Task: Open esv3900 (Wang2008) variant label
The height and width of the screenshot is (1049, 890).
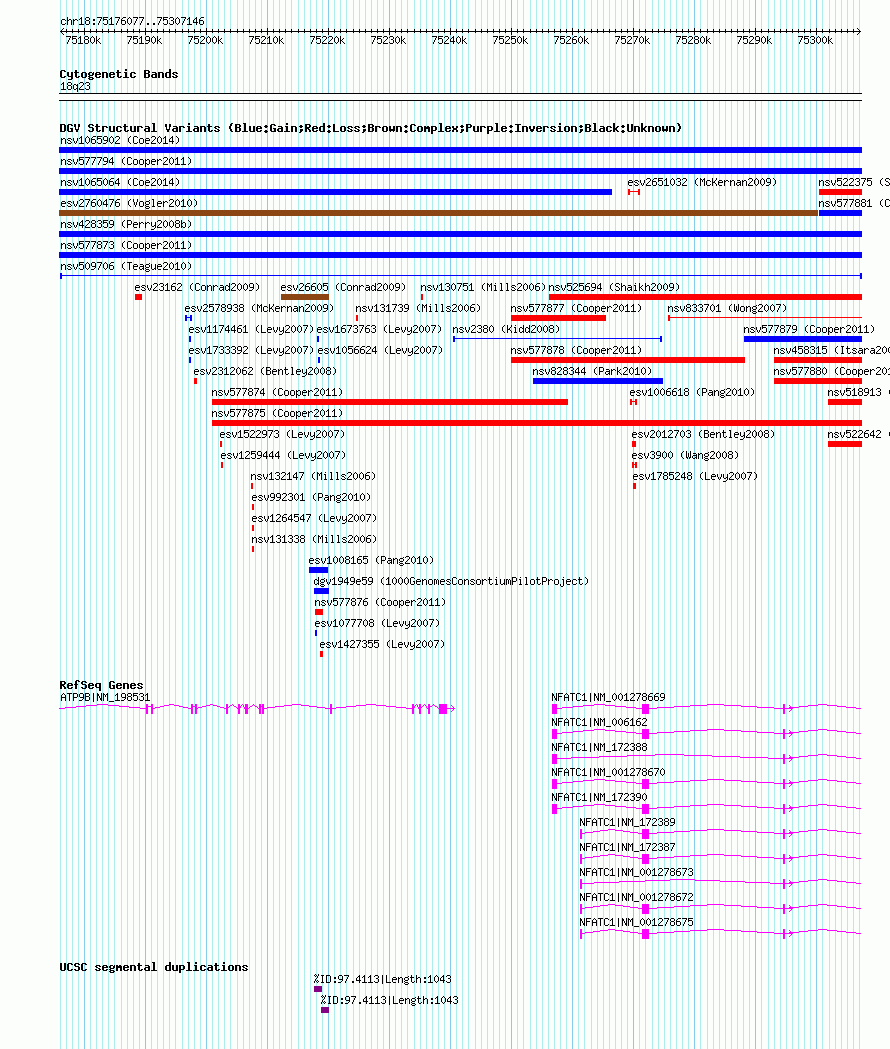Action: click(685, 456)
